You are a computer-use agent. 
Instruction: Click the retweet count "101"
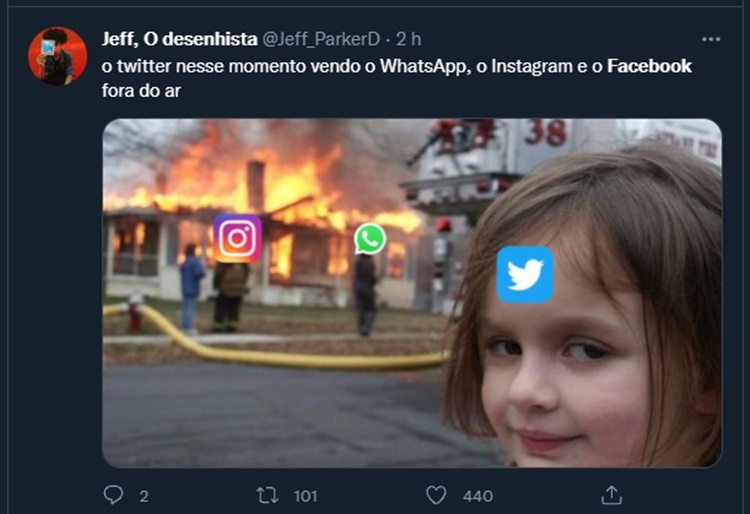(x=305, y=496)
